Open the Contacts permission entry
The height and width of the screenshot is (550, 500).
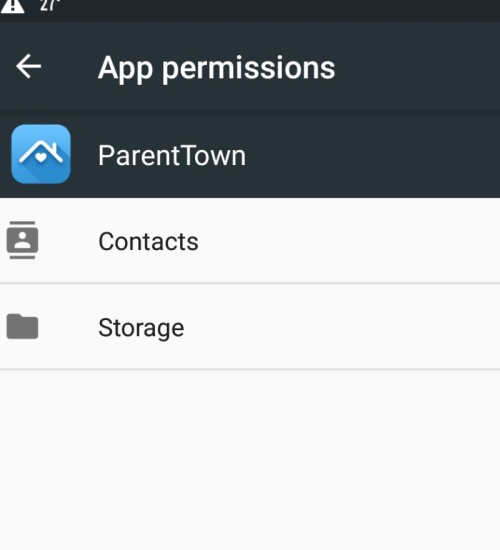pos(250,241)
